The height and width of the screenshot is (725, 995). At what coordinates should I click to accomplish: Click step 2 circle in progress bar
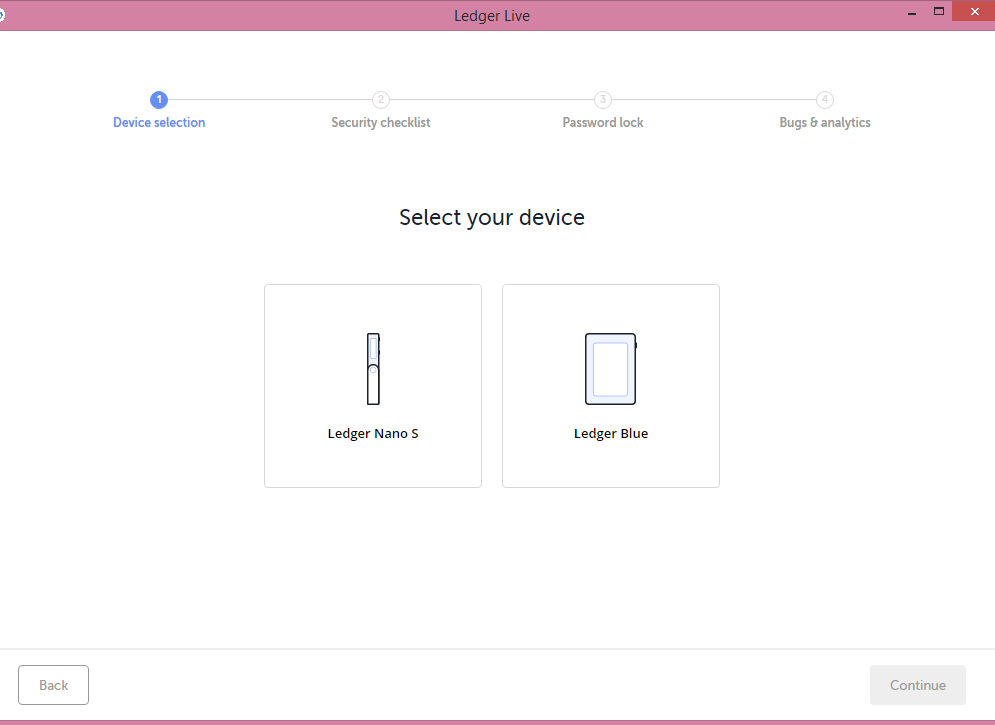click(381, 100)
